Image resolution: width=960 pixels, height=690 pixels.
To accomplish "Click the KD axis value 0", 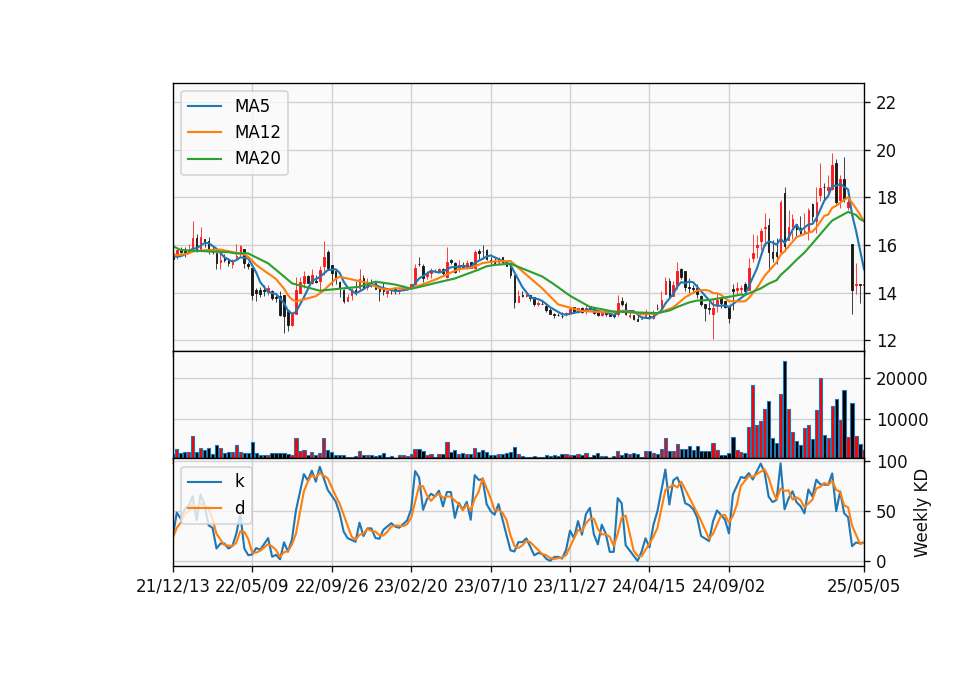I will [x=881, y=561].
